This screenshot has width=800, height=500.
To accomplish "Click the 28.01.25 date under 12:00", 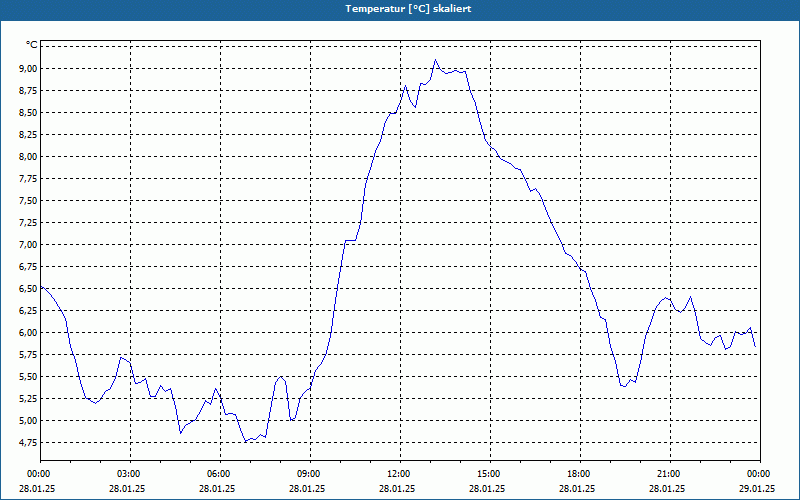I will coord(397,488).
